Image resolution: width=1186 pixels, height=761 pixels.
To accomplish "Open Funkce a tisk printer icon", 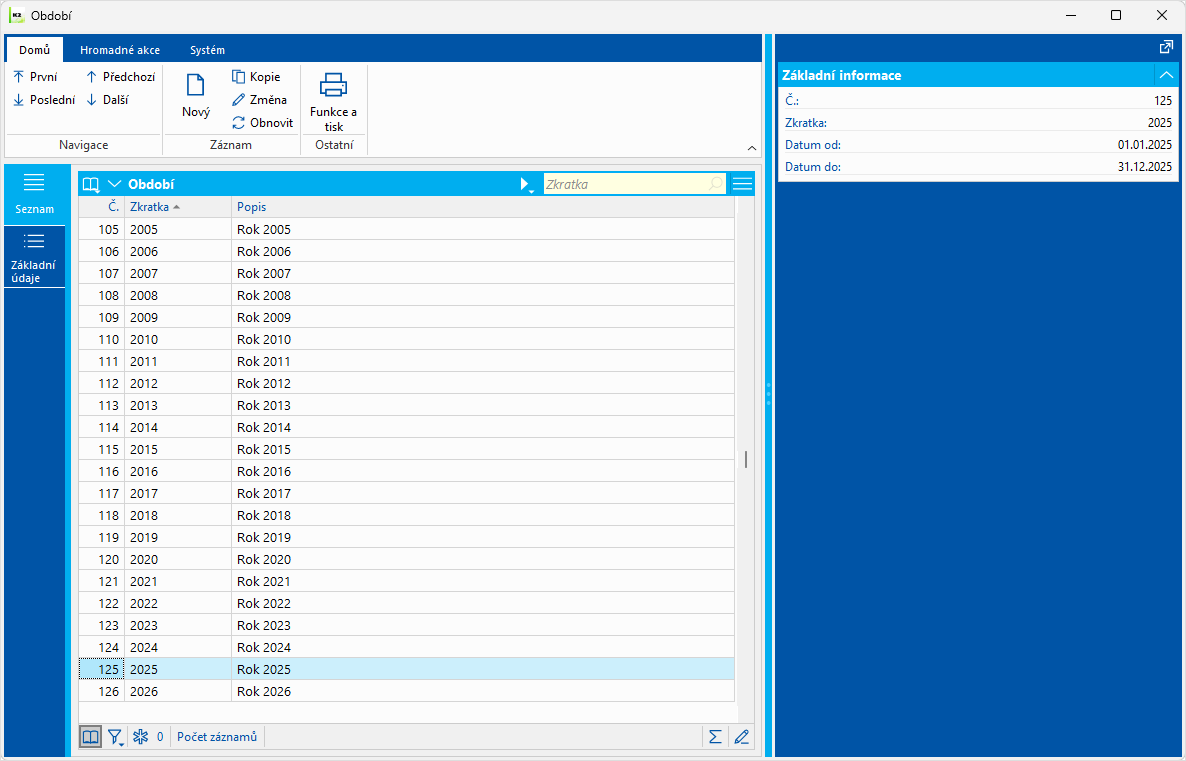I will tap(333, 85).
